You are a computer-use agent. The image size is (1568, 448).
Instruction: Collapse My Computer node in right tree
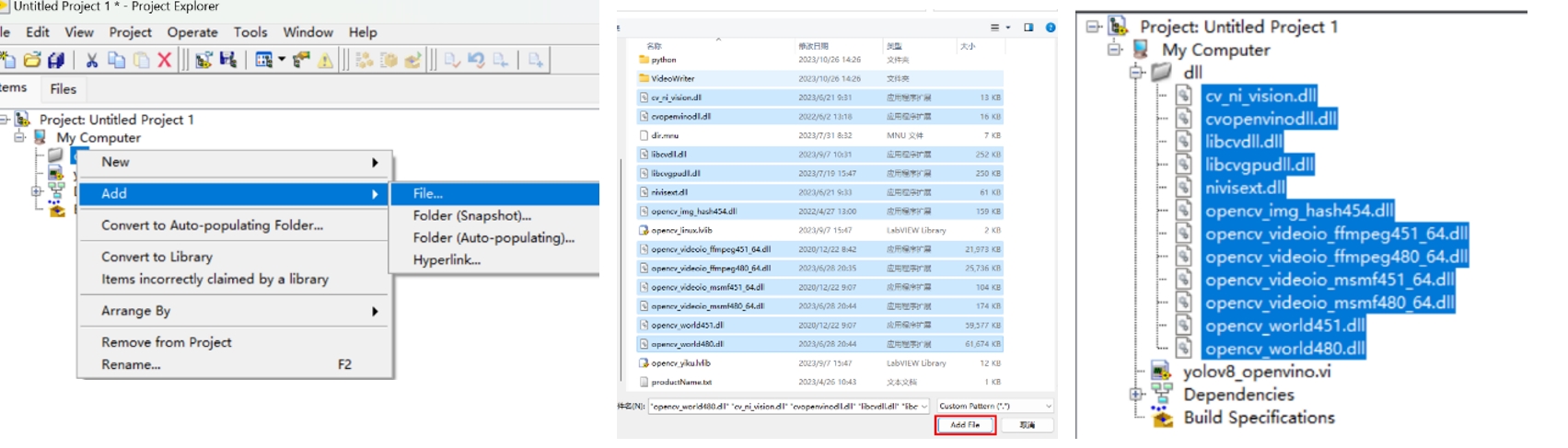click(x=1114, y=49)
